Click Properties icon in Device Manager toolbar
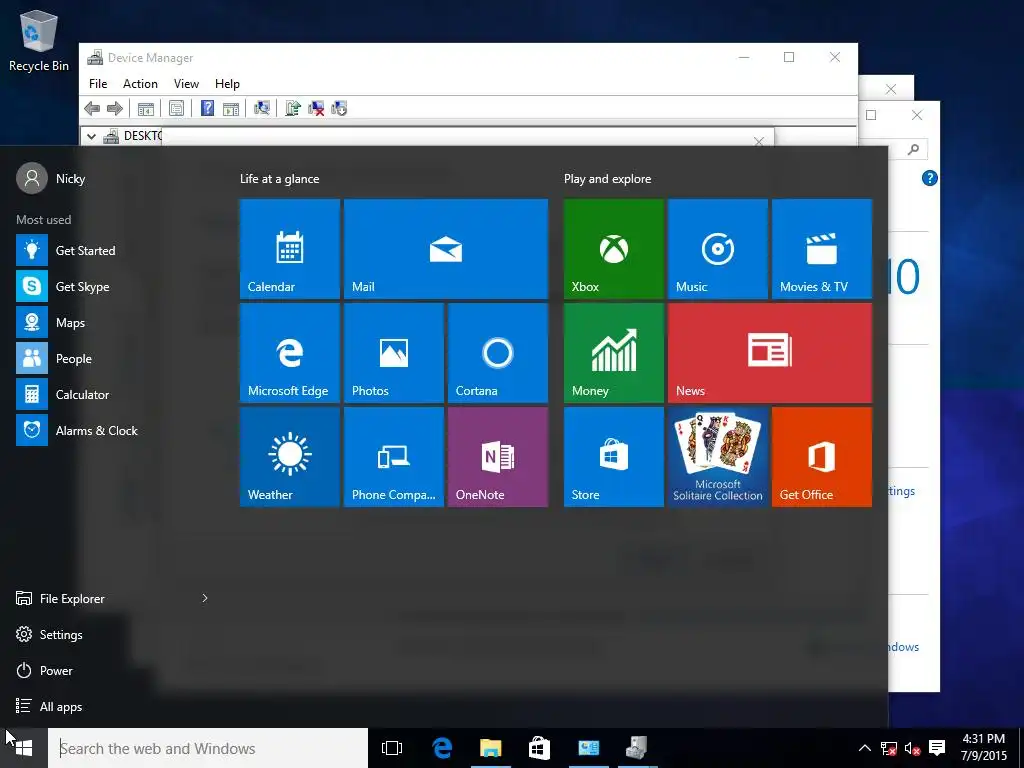The height and width of the screenshot is (768, 1024). click(x=176, y=108)
